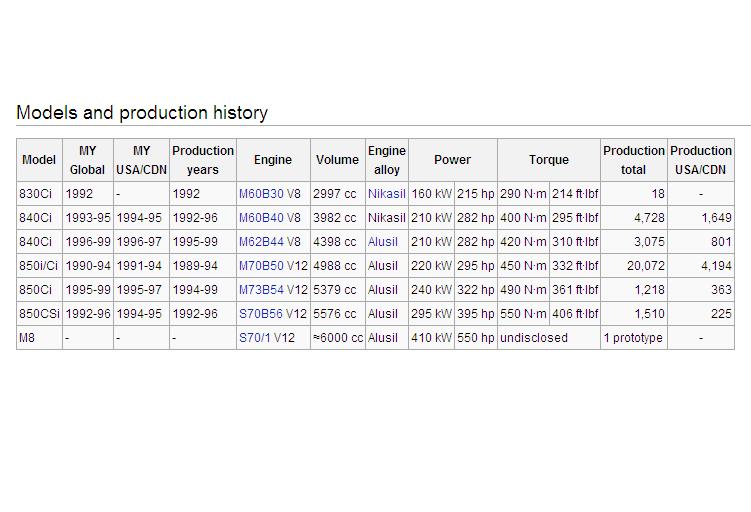Viewport: 751px width, 512px height.
Task: Click the Engine alloy column header
Action: (x=386, y=160)
